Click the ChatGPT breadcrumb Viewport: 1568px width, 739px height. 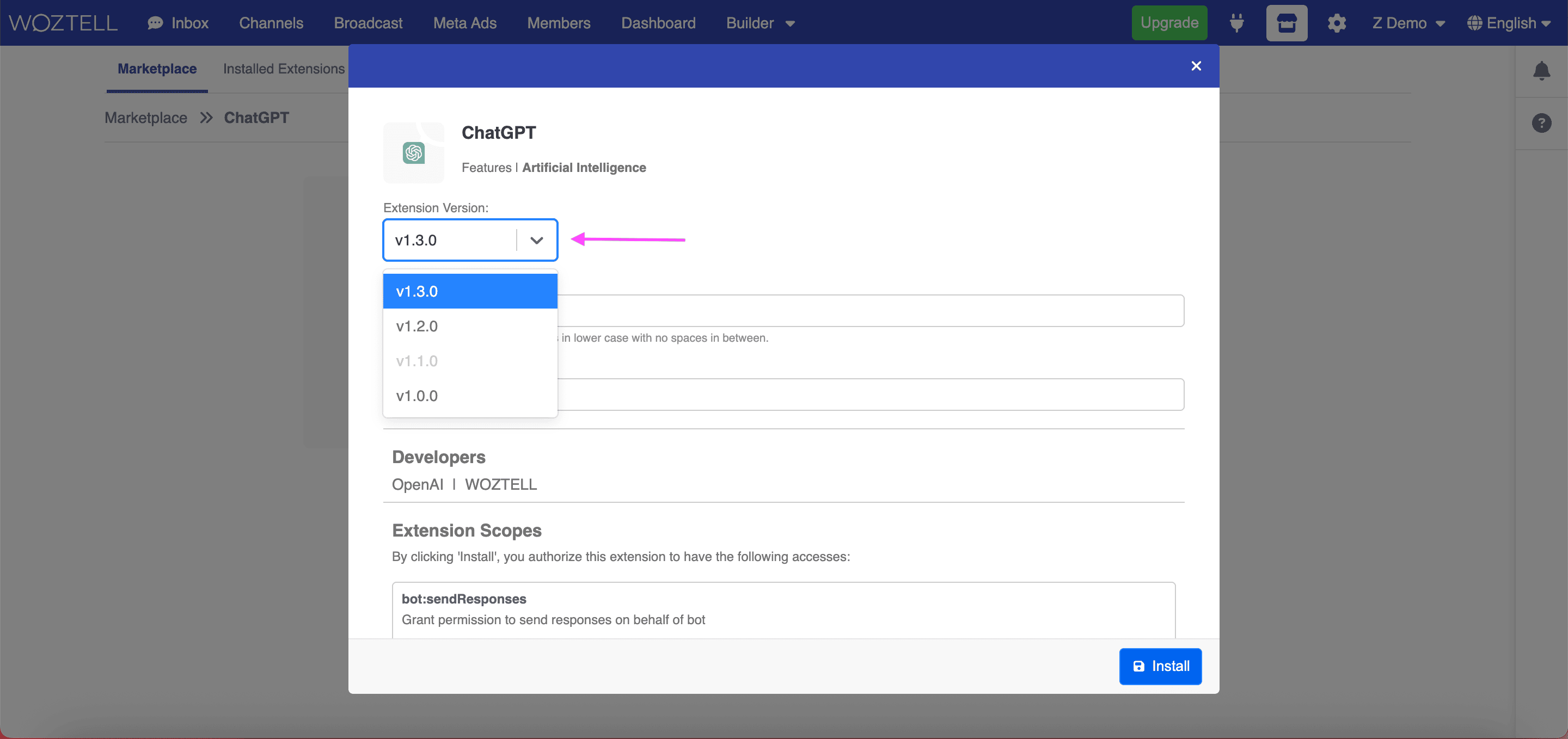click(256, 118)
